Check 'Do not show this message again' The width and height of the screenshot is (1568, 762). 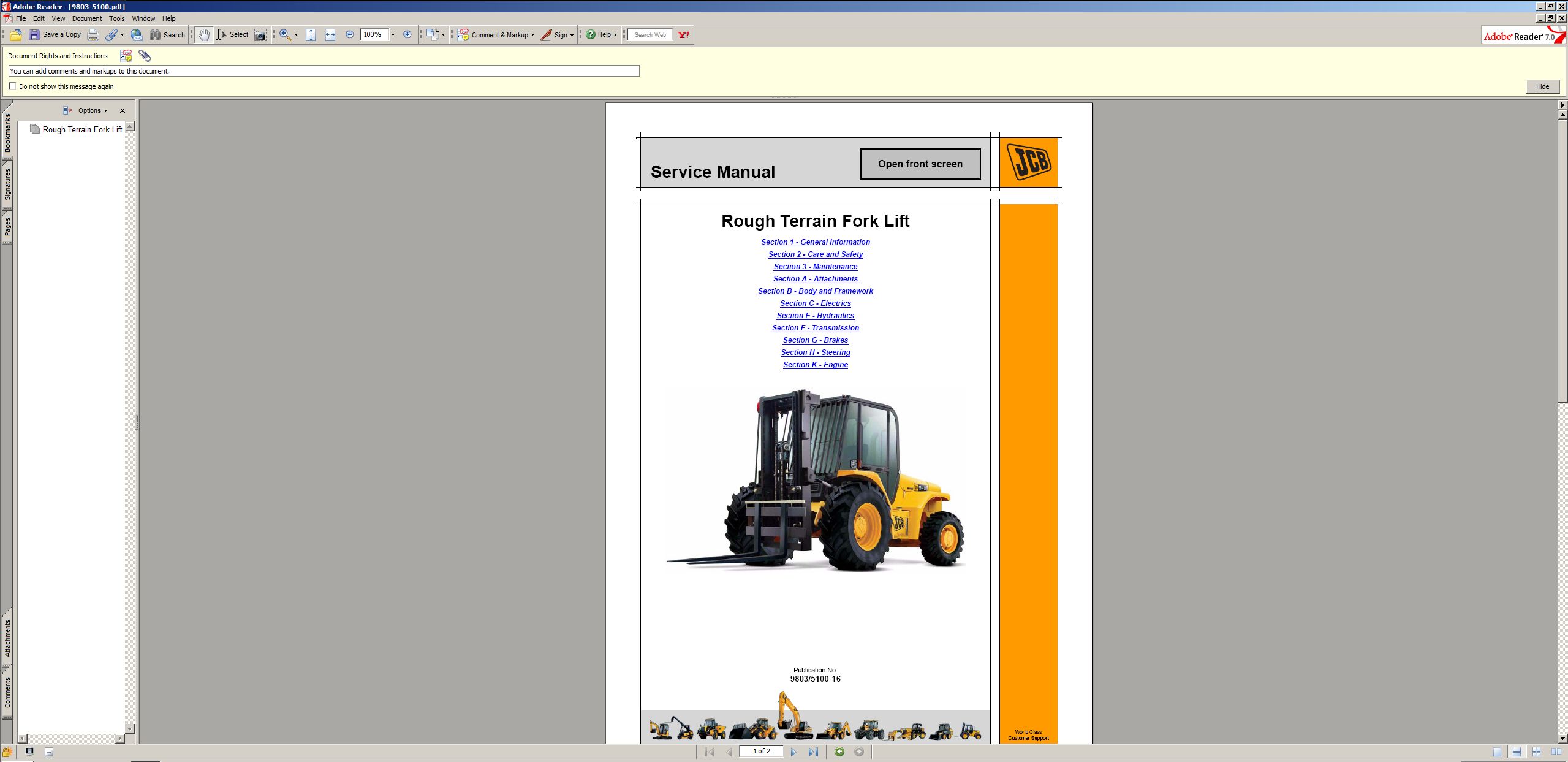(x=13, y=86)
